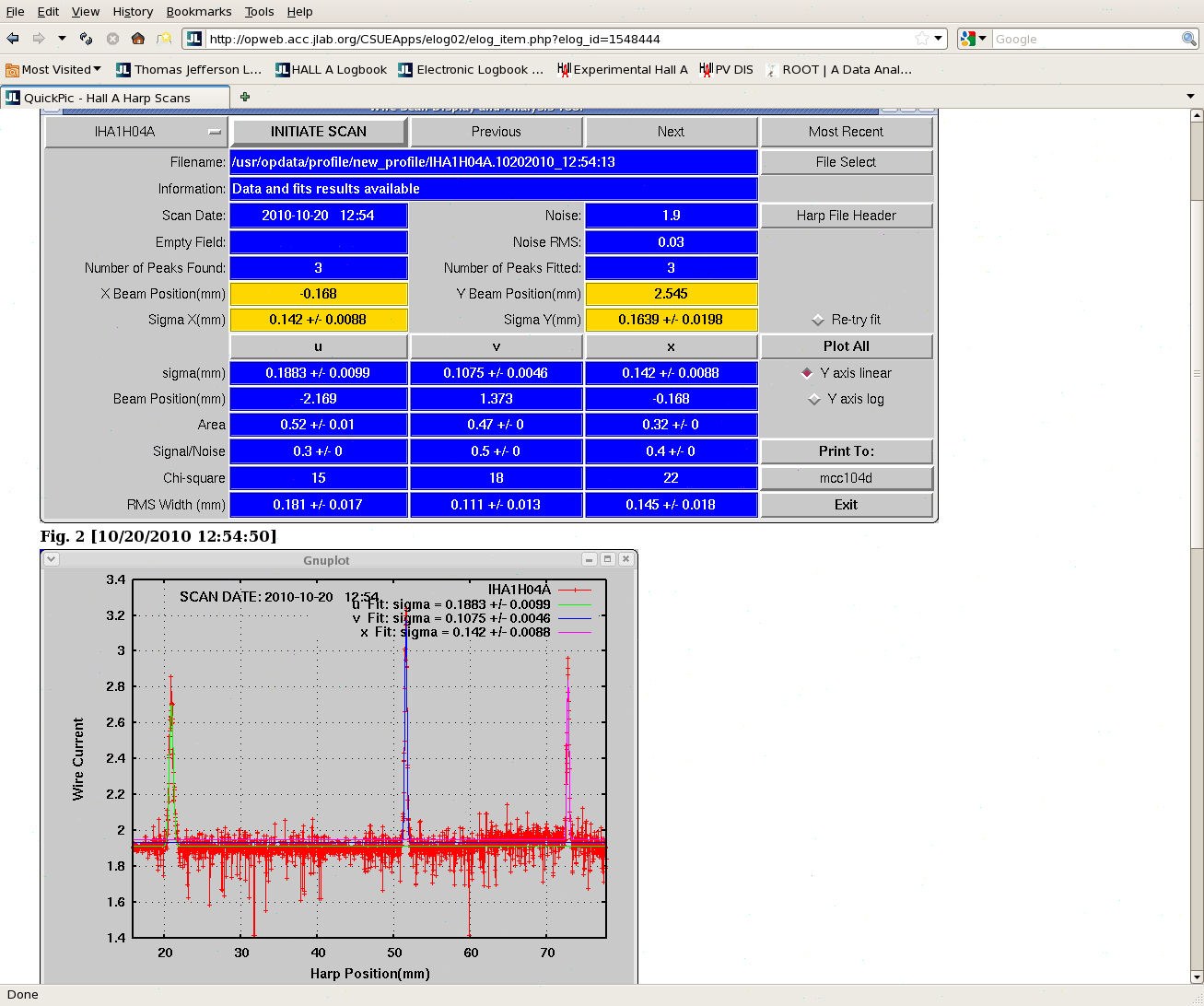Click the Most Recent button
Screen dimensions: 1204x1006
tap(846, 132)
